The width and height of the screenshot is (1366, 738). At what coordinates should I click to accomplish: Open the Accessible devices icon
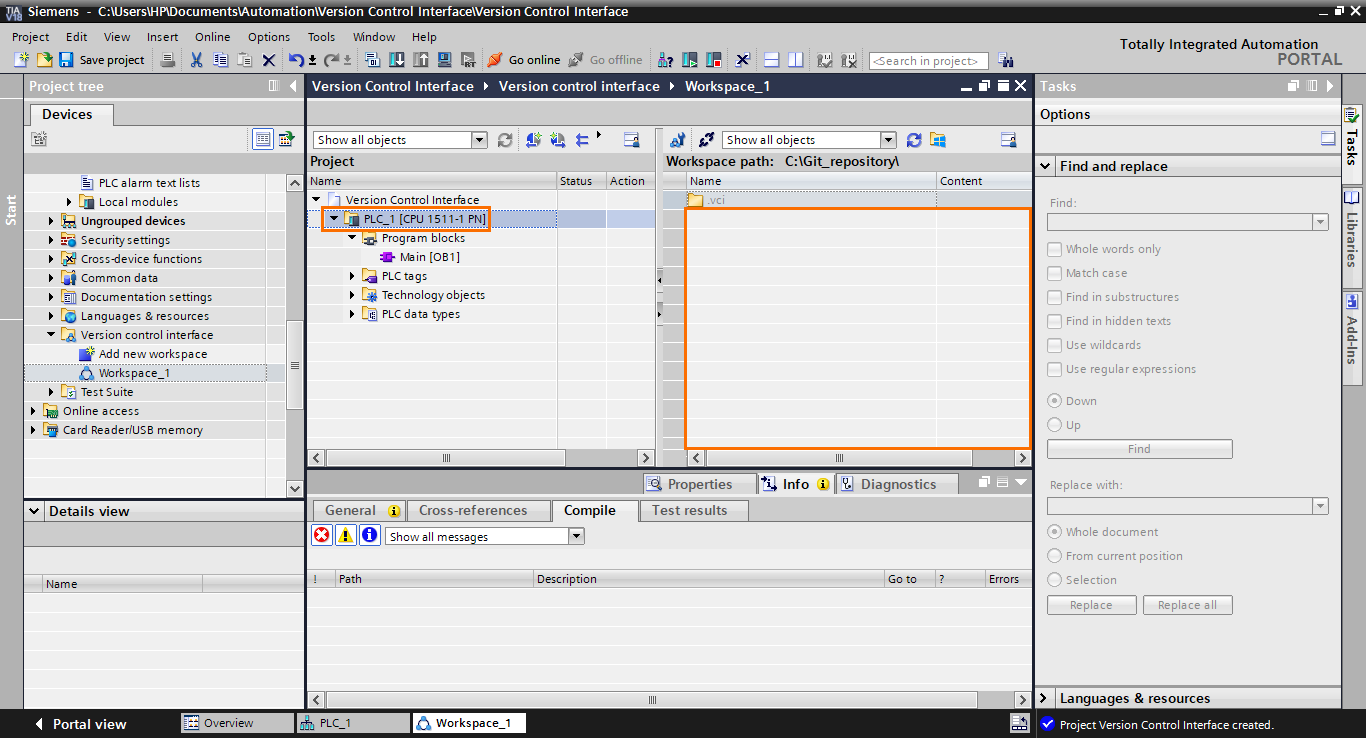tap(664, 60)
